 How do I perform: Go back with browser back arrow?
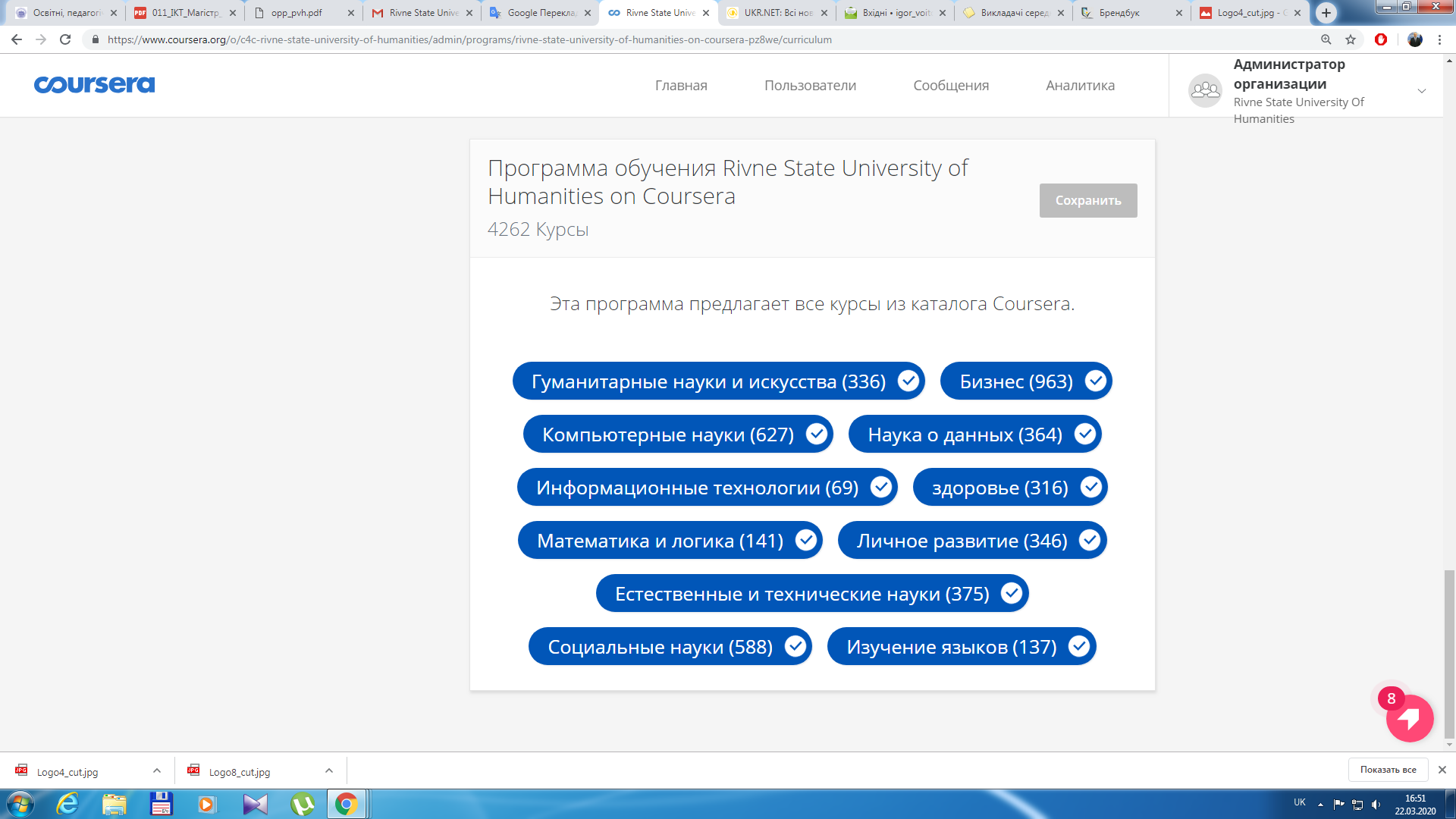17,39
